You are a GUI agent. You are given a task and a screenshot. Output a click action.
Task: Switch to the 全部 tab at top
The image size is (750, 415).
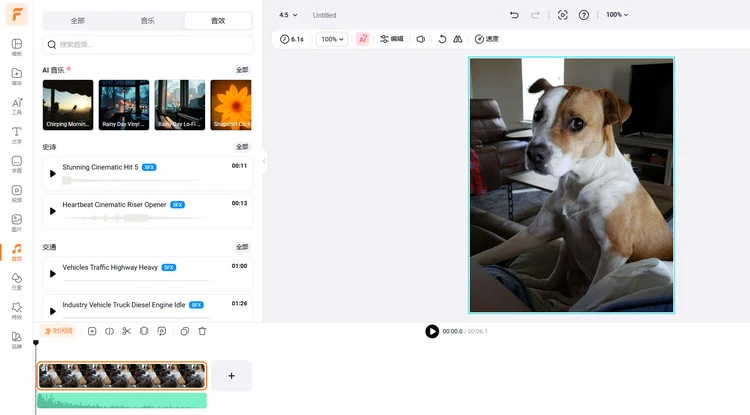coord(78,20)
